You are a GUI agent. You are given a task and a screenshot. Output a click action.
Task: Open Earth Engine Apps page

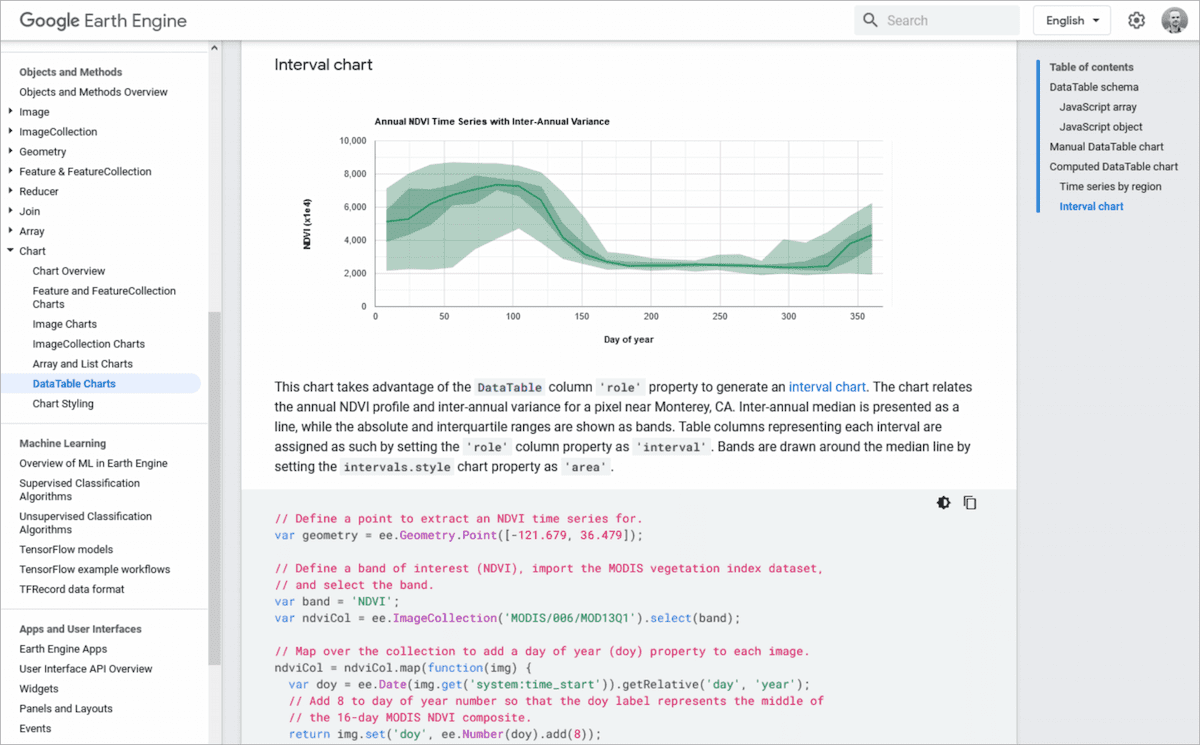coord(62,649)
